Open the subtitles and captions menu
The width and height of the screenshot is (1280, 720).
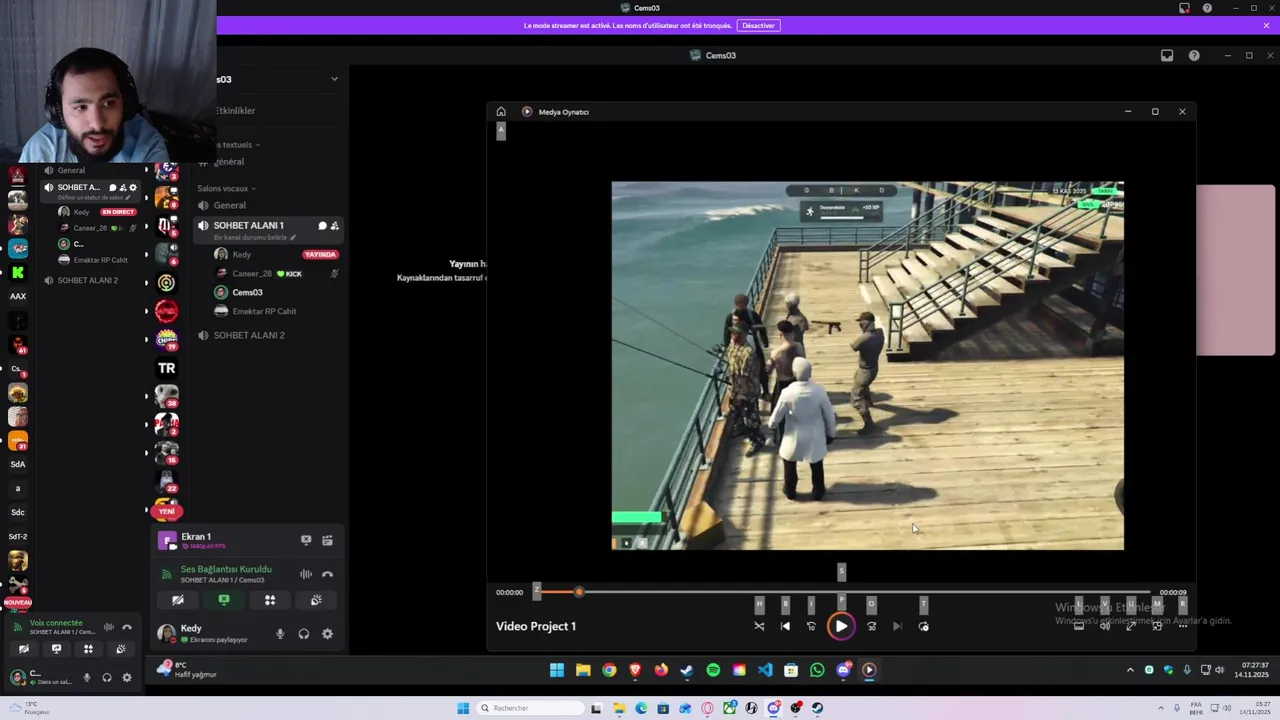point(1079,626)
